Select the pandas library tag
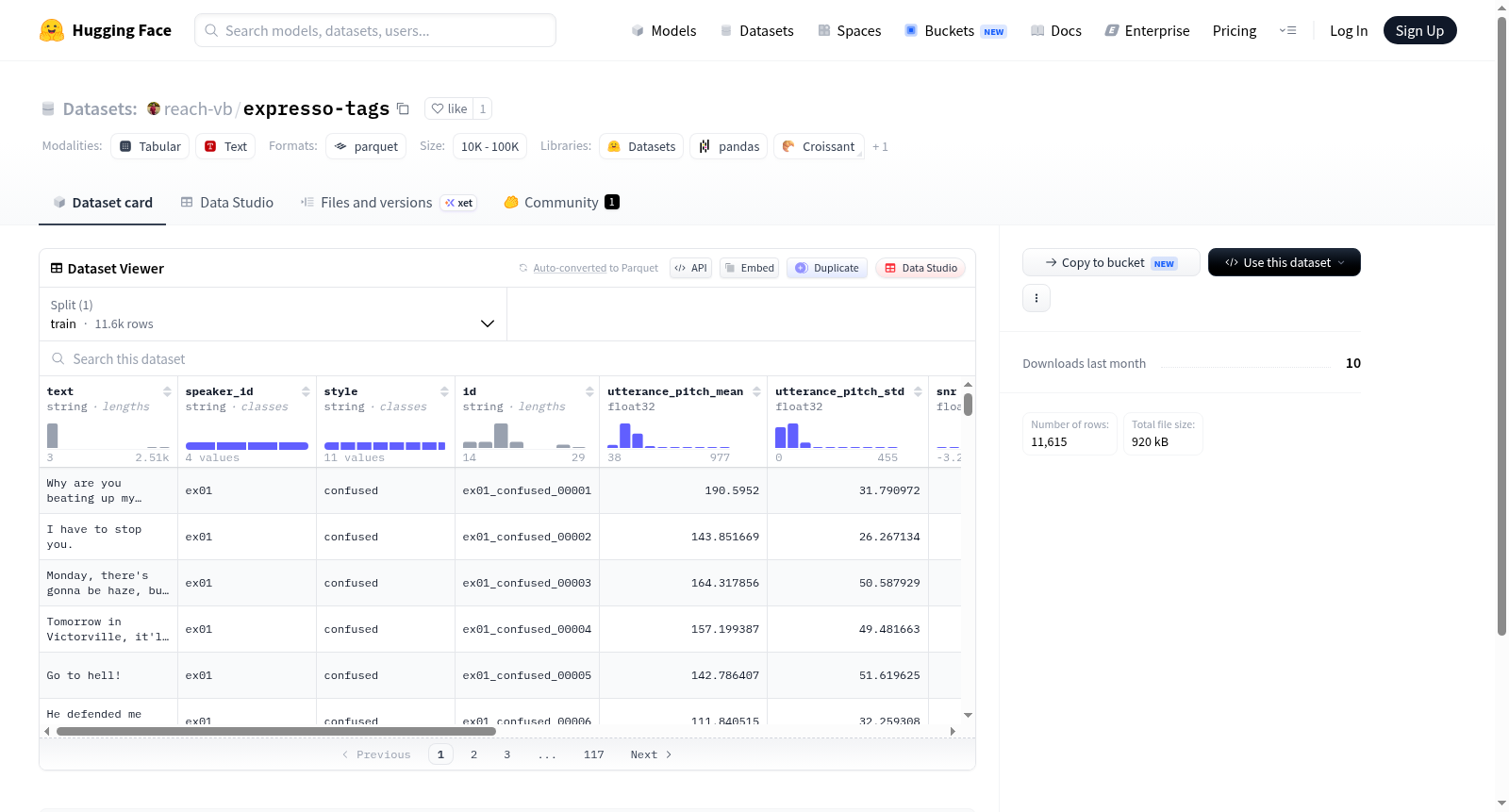Image resolution: width=1509 pixels, height=812 pixels. 729,146
